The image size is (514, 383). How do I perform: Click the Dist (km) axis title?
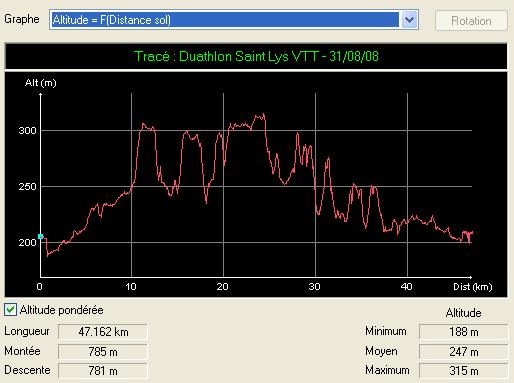click(472, 287)
